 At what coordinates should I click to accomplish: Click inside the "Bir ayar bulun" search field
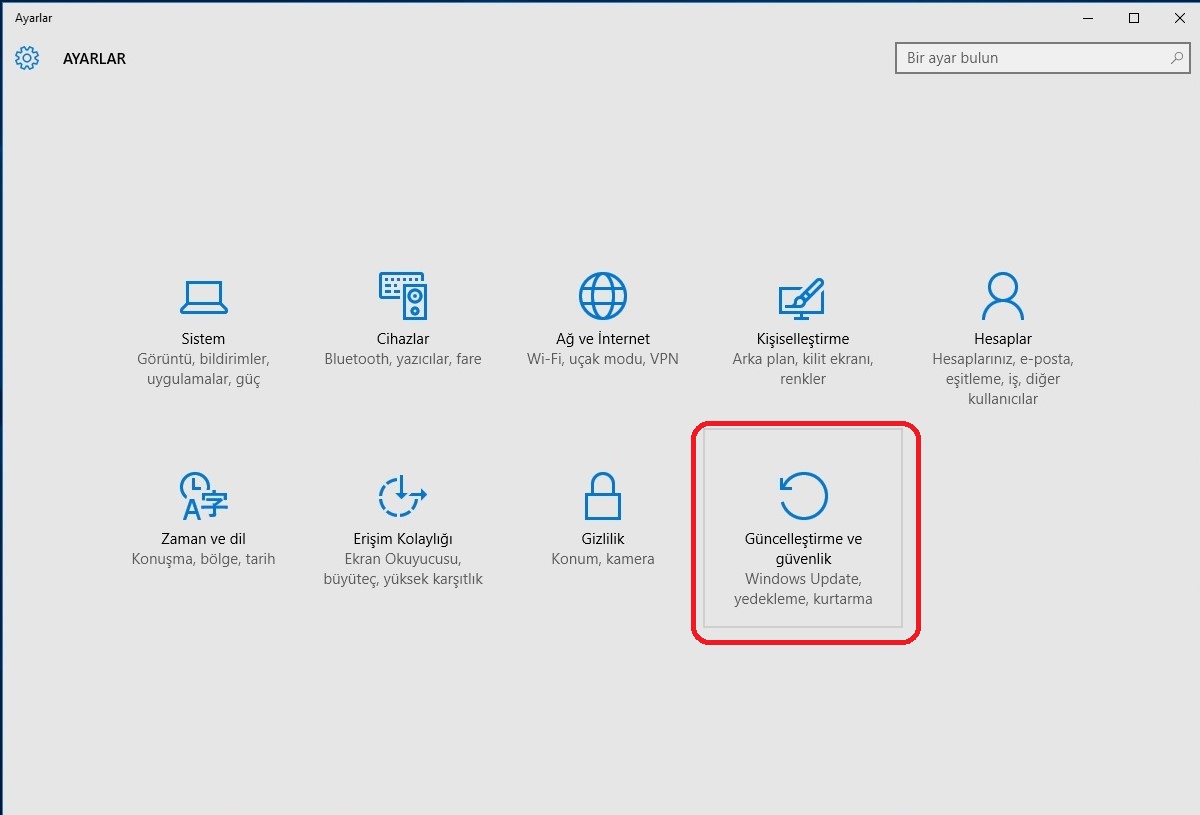(1043, 58)
